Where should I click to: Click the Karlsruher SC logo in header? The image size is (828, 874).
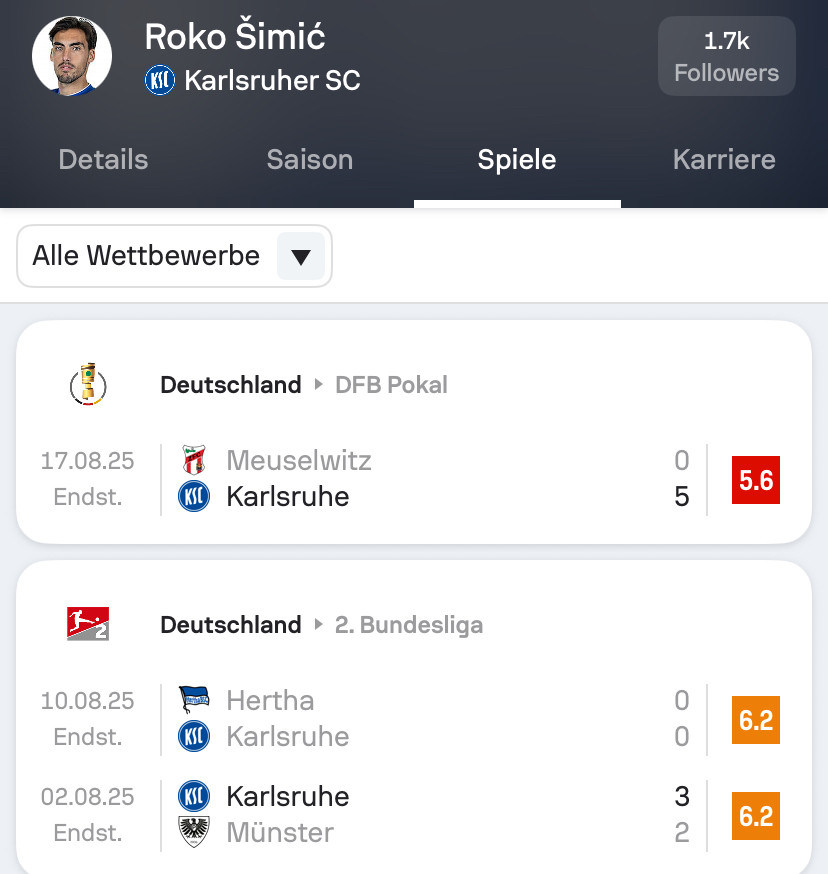[x=159, y=80]
